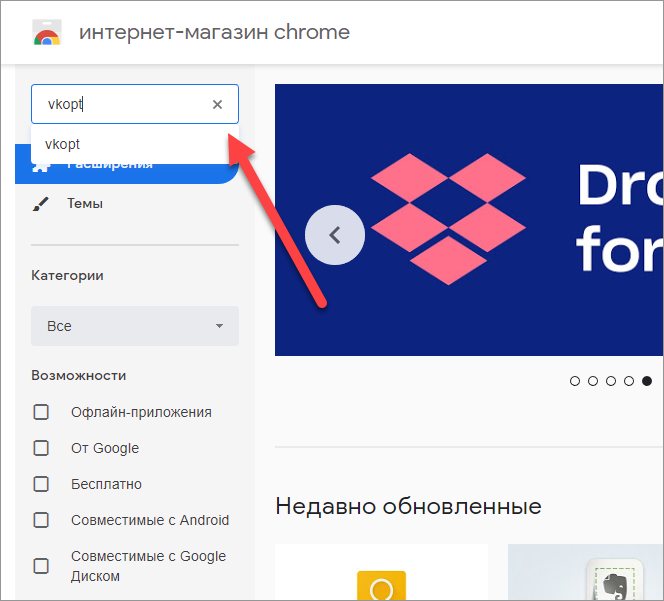Jump to the second carousel dot
This screenshot has height=601, width=664.
593,381
